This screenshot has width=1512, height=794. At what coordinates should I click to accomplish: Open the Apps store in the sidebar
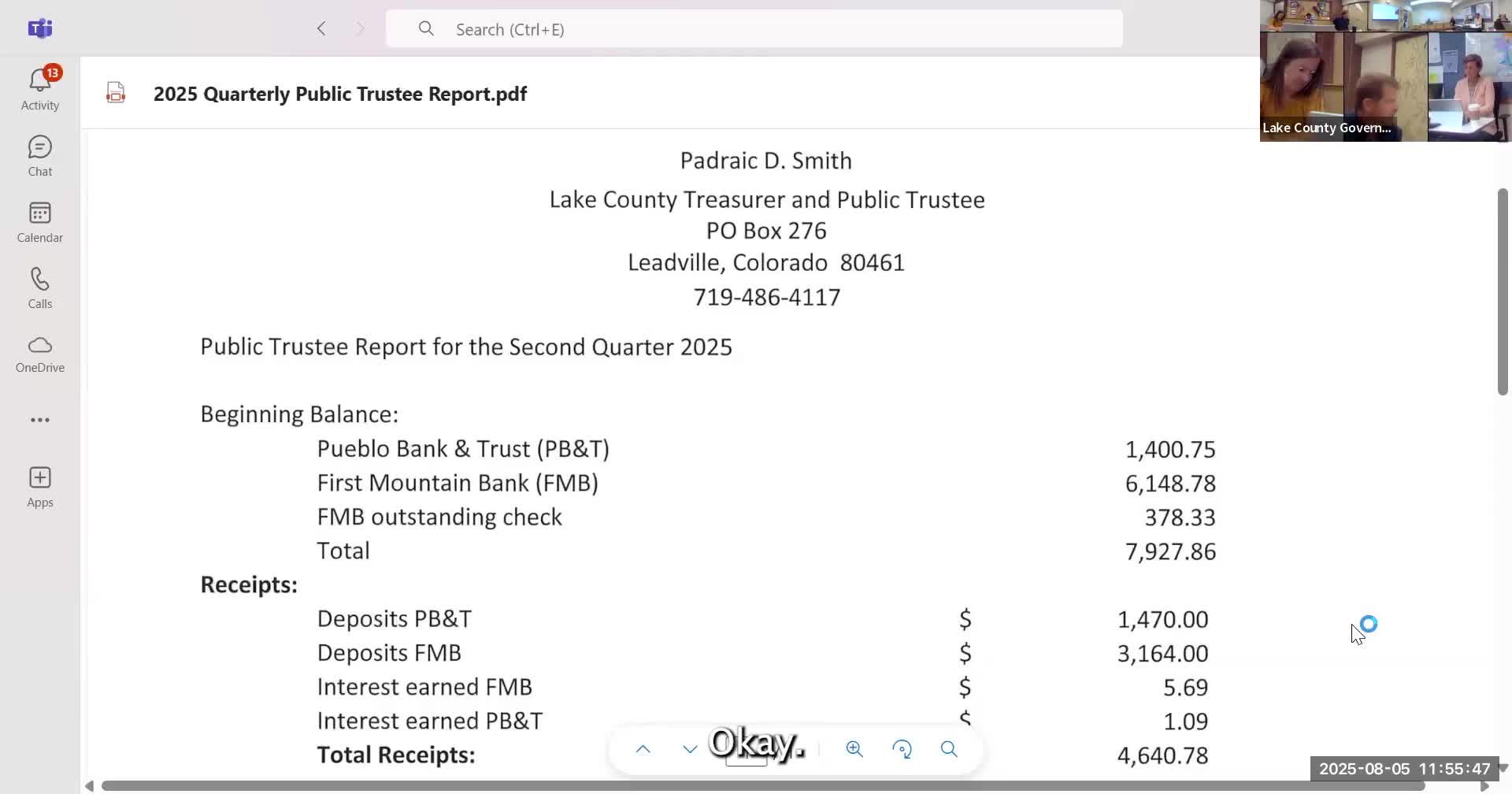click(x=39, y=486)
